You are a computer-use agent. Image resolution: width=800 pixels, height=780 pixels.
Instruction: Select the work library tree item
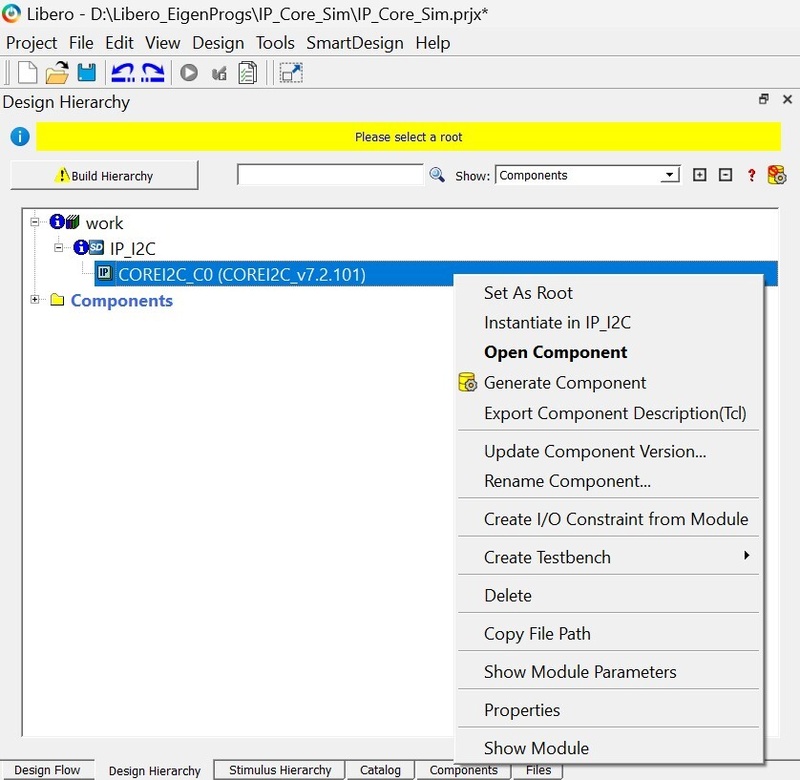tap(105, 223)
